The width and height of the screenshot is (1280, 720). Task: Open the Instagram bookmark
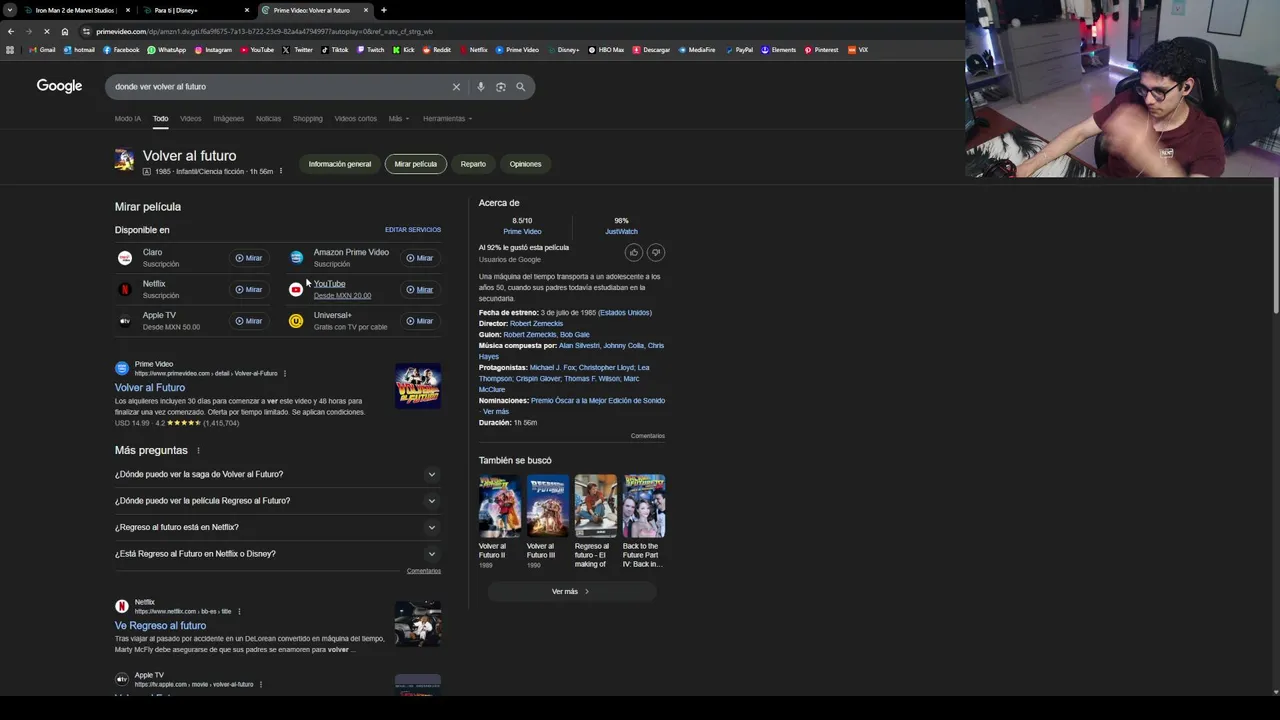tap(213, 50)
